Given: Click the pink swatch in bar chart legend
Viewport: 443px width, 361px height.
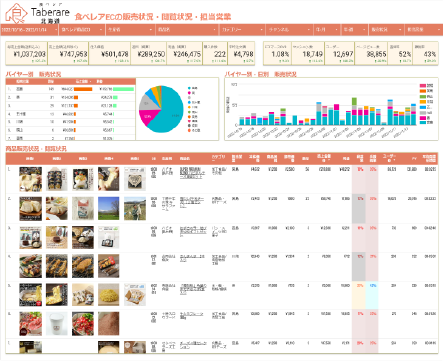Looking at the screenshot, I should 423,86.
